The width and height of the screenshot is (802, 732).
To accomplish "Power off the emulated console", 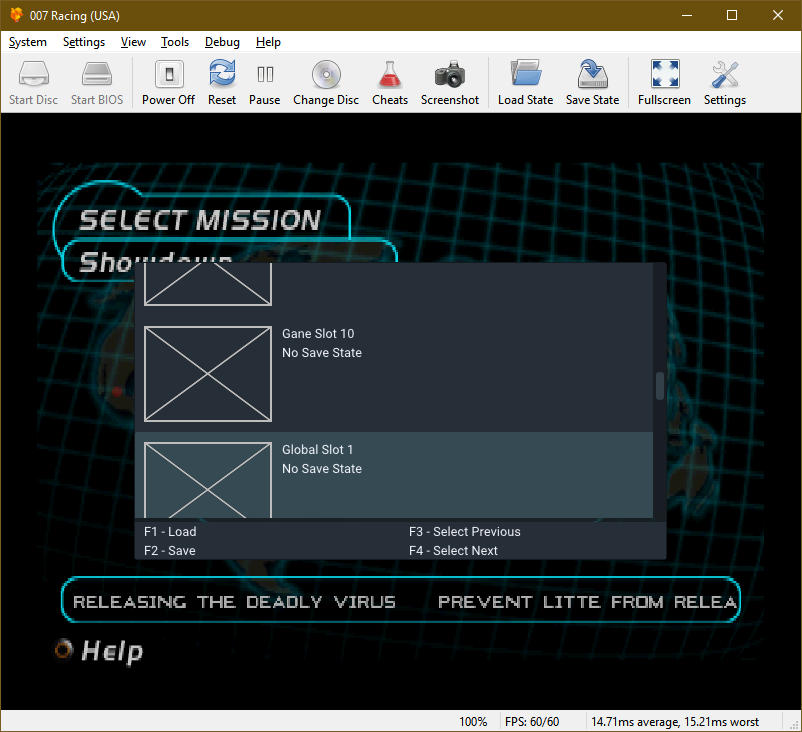I will [168, 82].
